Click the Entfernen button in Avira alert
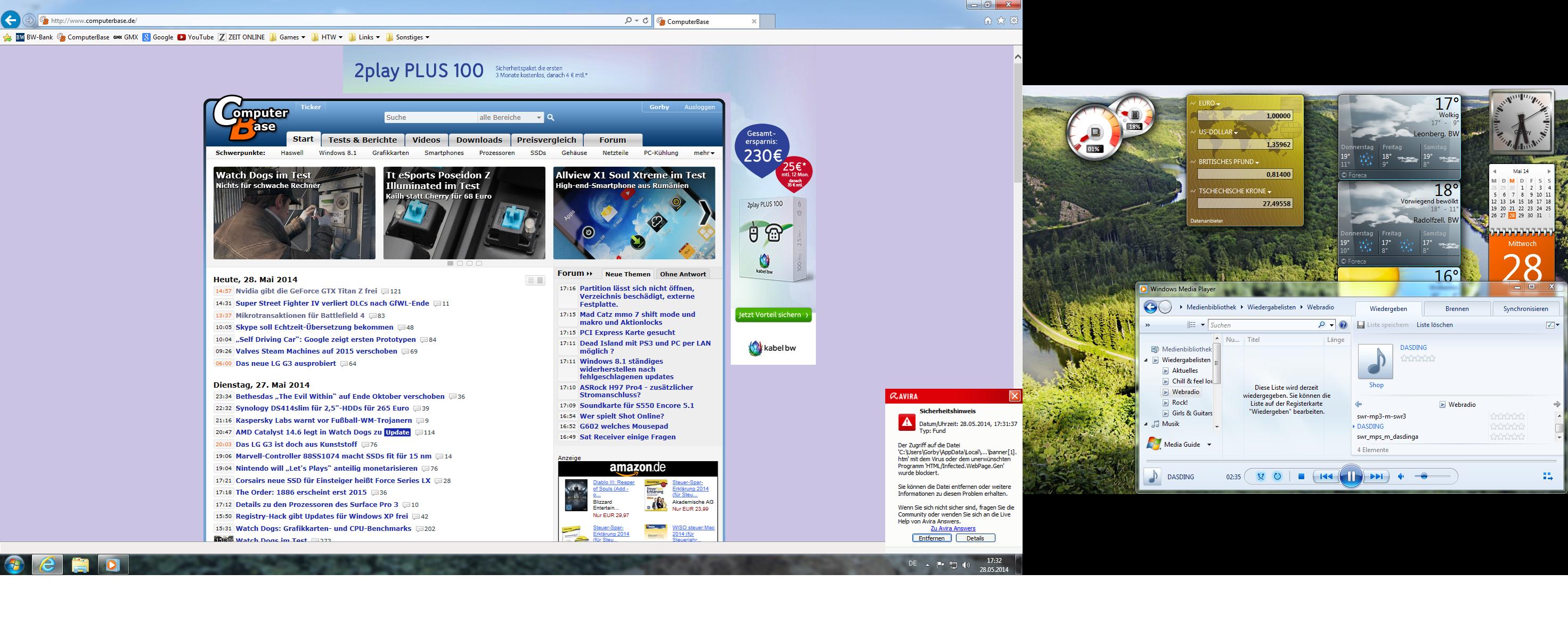 tap(931, 538)
